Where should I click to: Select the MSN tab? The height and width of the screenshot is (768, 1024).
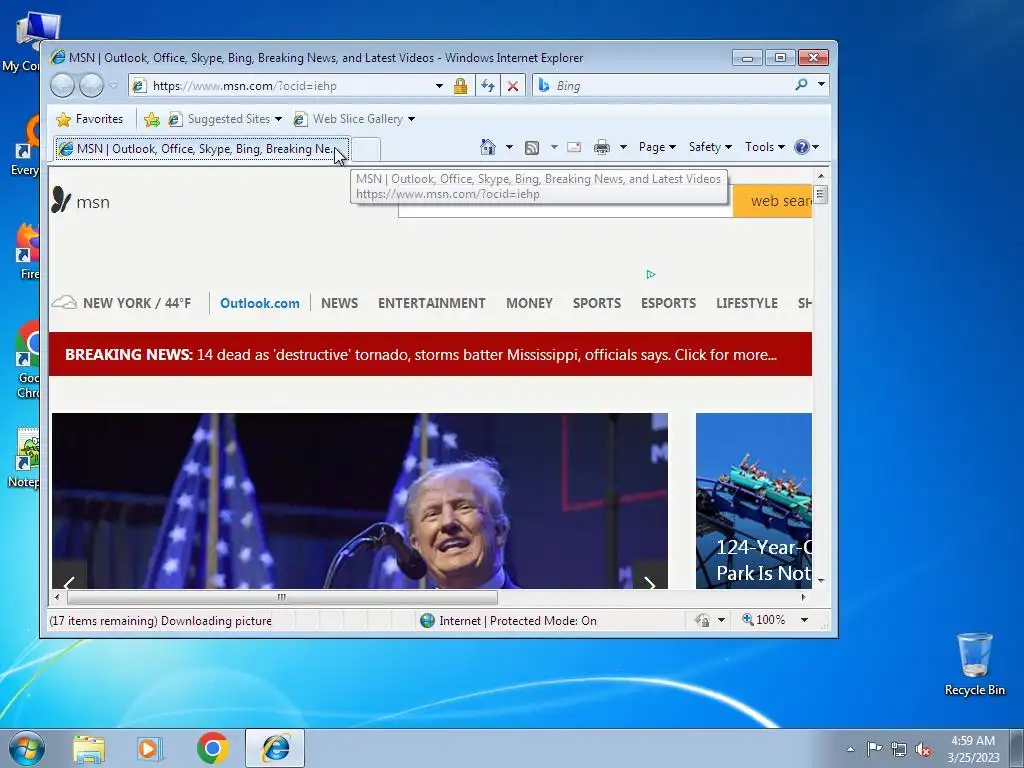[202, 149]
